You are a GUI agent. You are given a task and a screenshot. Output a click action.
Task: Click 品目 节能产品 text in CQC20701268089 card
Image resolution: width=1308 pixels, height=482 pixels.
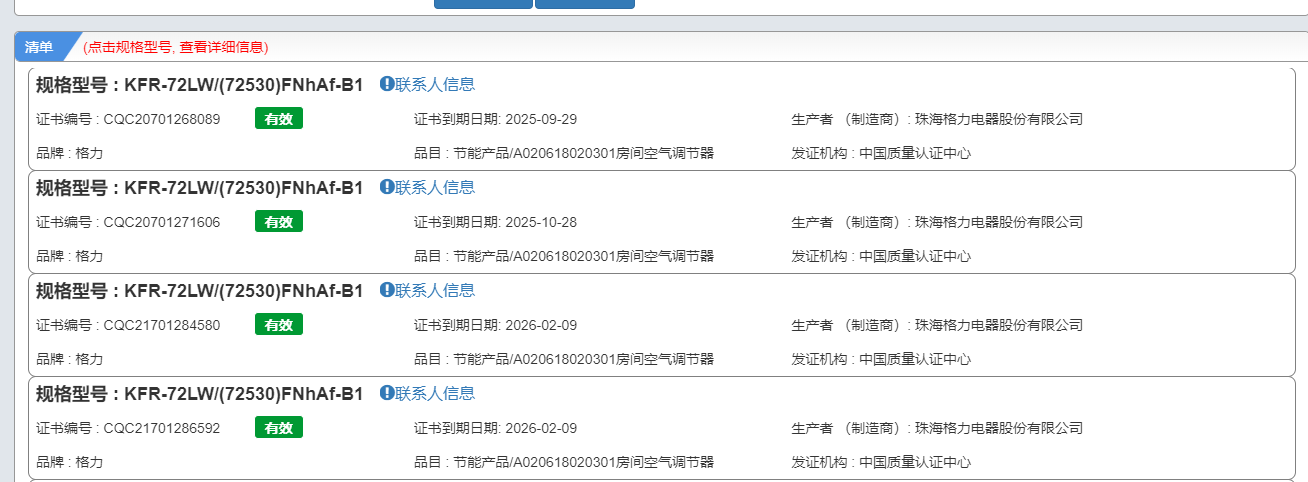tap(564, 153)
